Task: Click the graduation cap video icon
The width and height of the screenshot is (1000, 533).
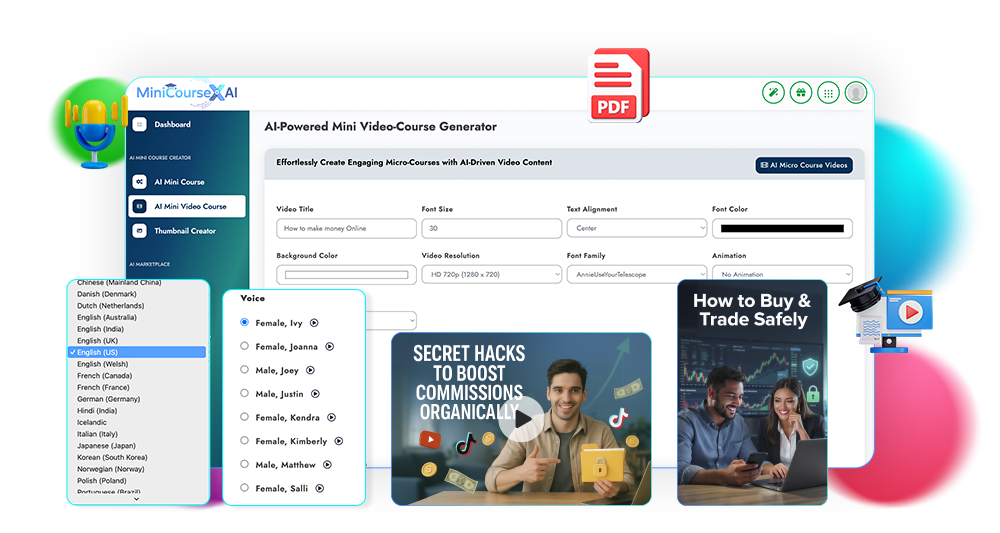Action: click(x=888, y=316)
